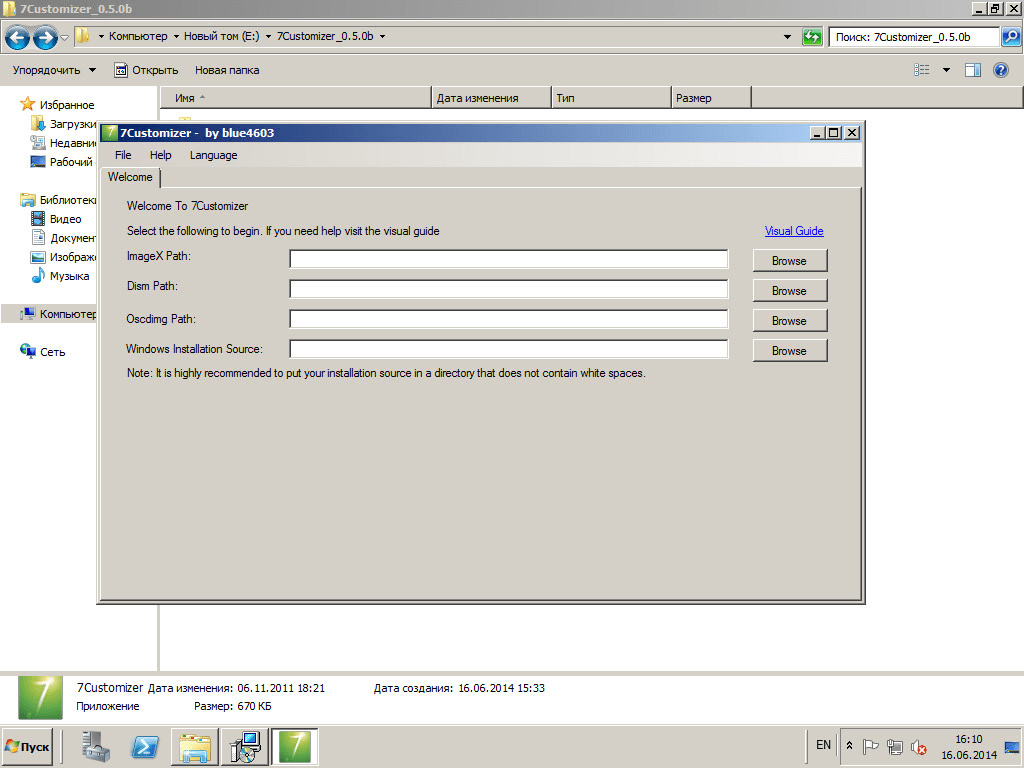The width and height of the screenshot is (1024, 768).
Task: Click the 7Customizer title bar icon
Action: click(110, 133)
